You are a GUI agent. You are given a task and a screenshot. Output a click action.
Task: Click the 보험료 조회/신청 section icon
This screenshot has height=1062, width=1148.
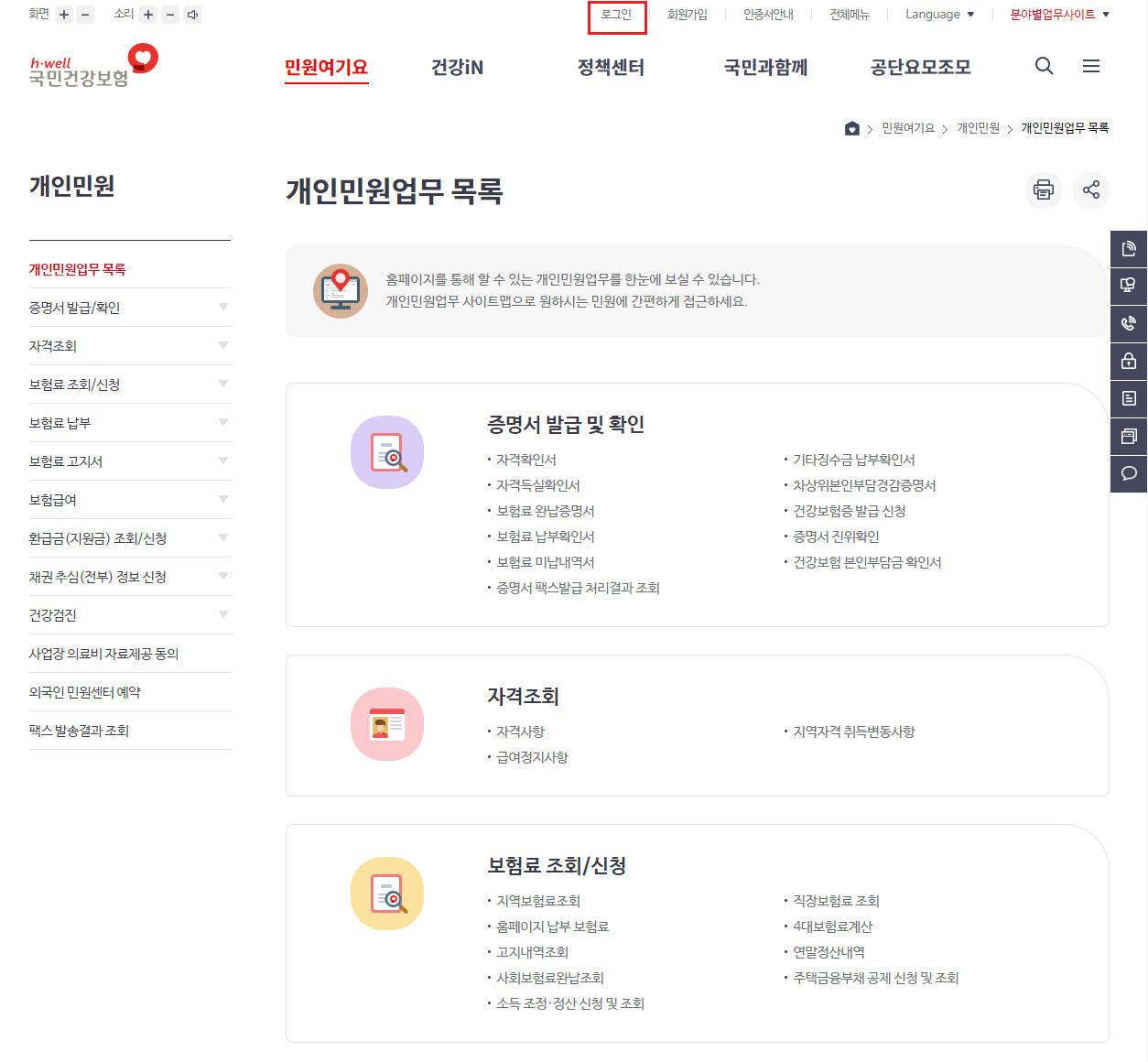[387, 894]
